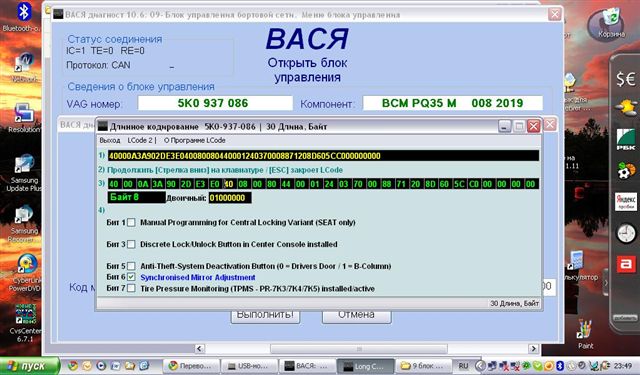Select byte 5C in the byte row
Viewport: 640px width, 375px height.
[459, 184]
